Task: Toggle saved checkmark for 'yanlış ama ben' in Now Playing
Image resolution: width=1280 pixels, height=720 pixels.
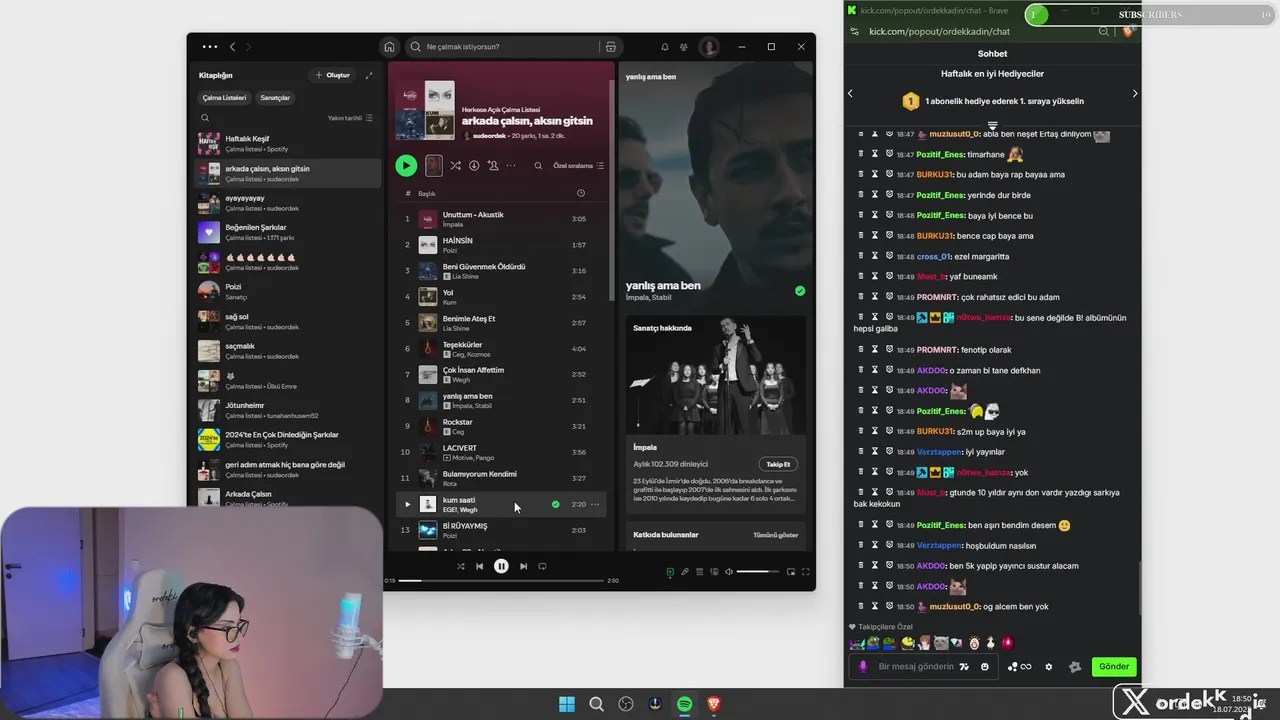Action: (x=800, y=291)
